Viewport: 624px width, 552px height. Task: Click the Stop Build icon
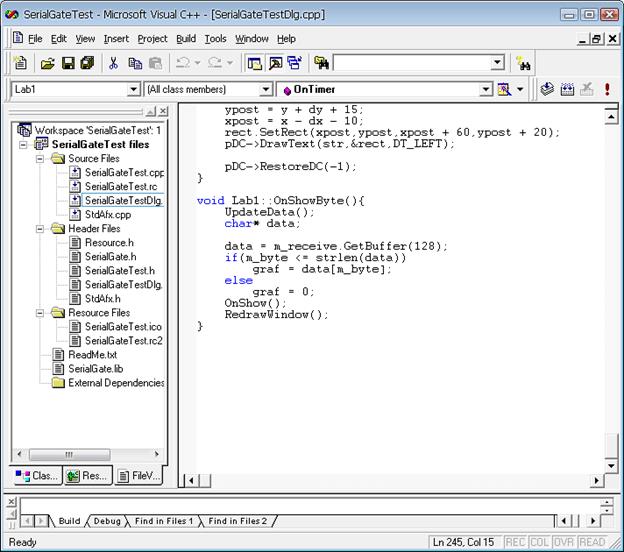click(x=587, y=89)
